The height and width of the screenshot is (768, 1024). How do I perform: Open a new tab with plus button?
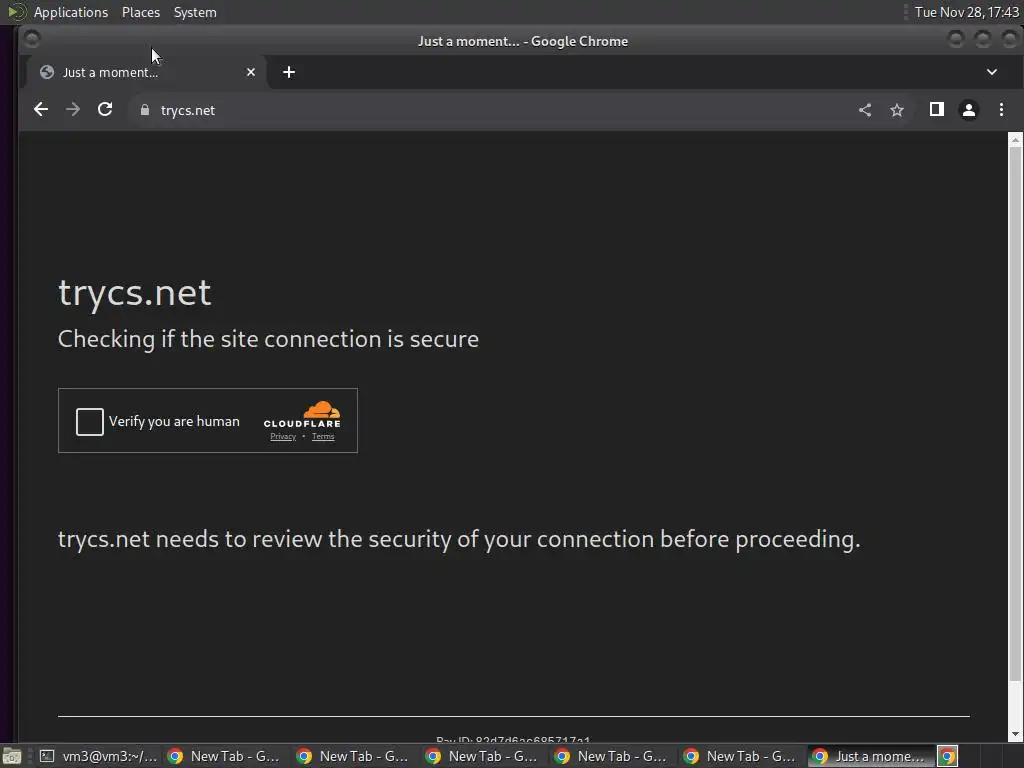(x=289, y=72)
